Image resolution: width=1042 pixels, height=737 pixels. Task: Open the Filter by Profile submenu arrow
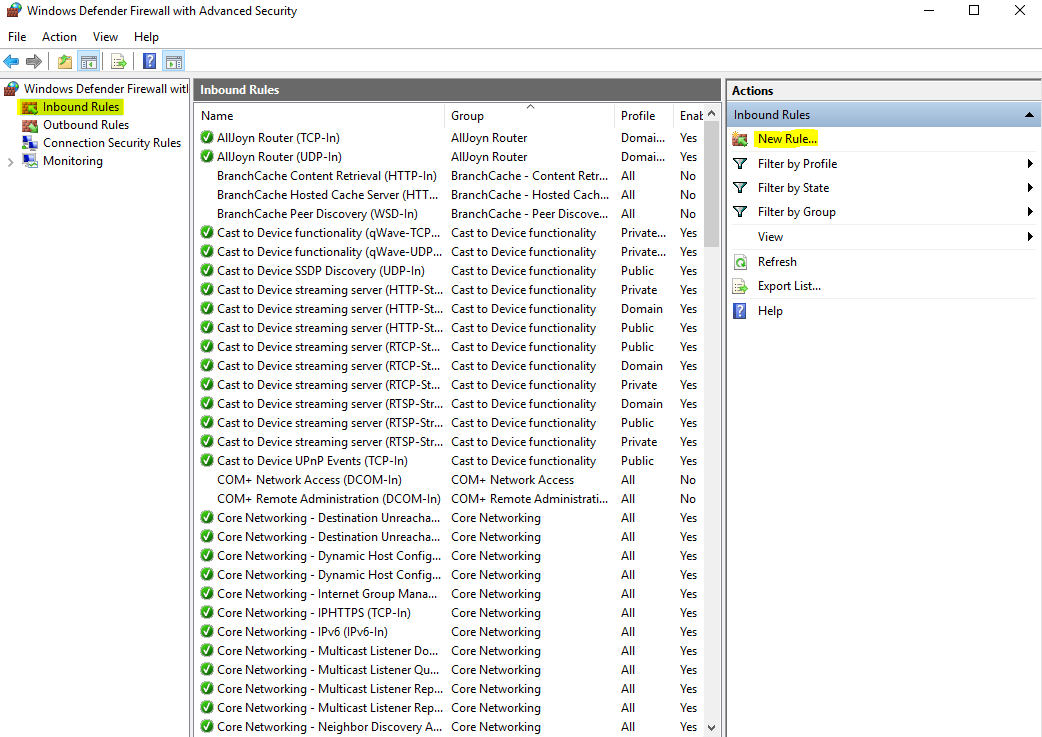[1029, 163]
